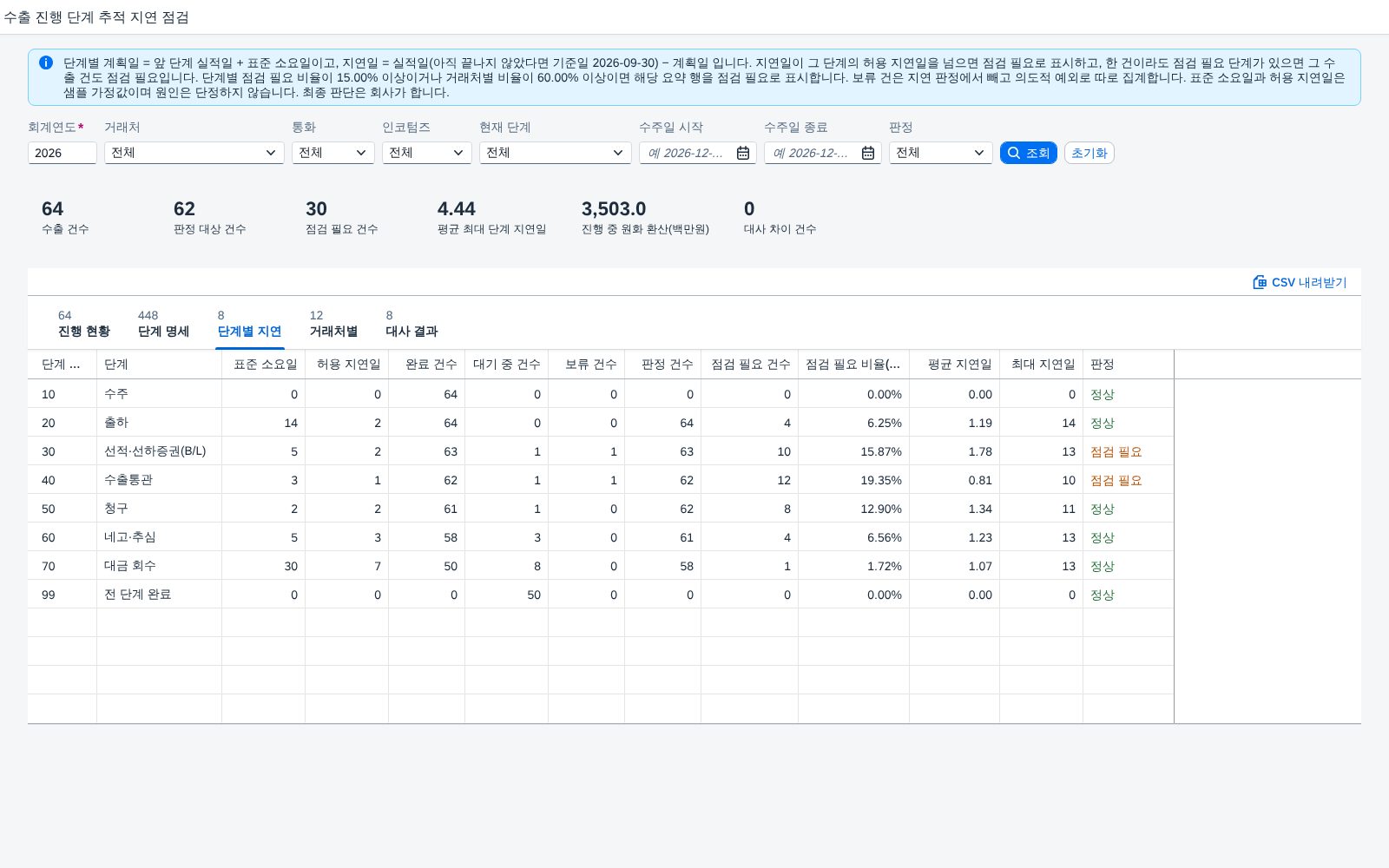Open calendar picker for 수주일 시작
The image size is (1389, 868).
(743, 153)
